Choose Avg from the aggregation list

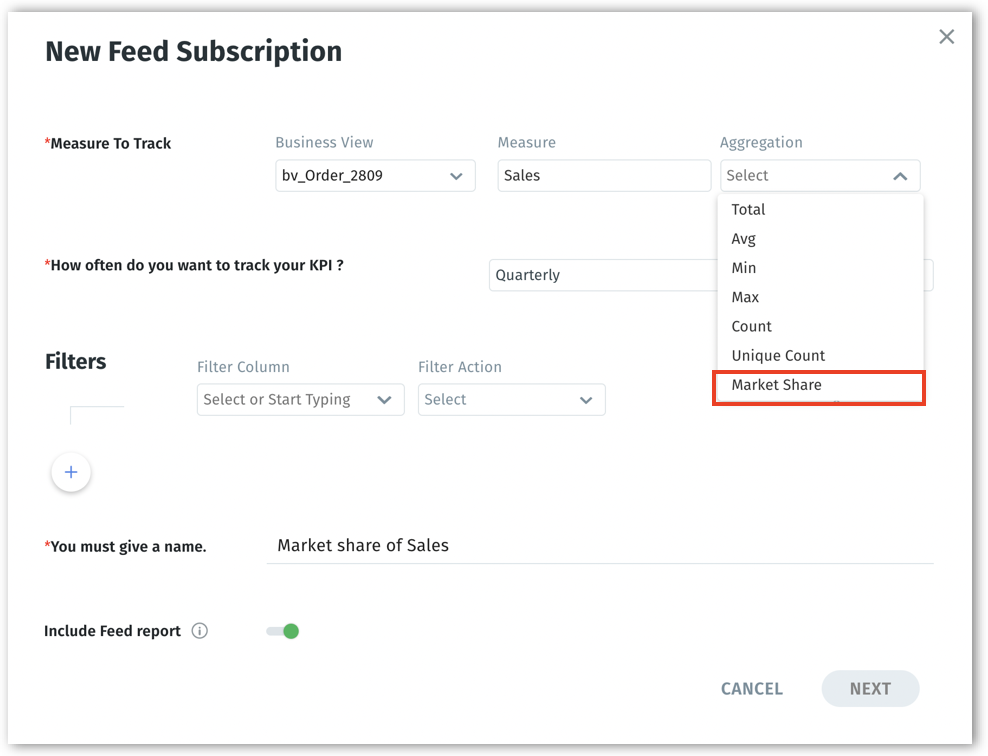[743, 239]
